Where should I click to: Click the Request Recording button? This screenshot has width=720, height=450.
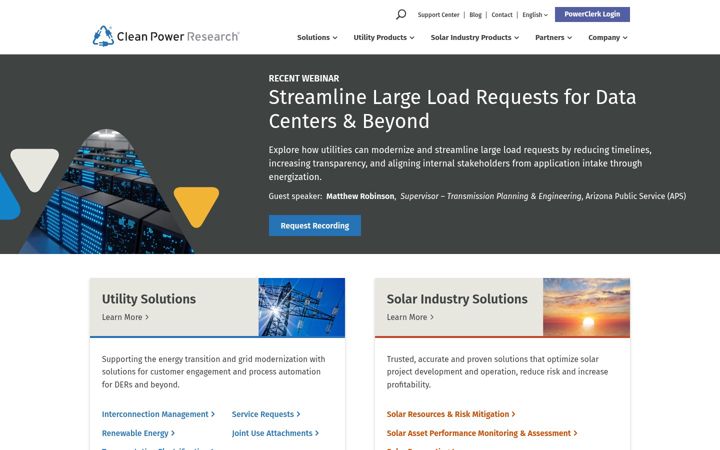pyautogui.click(x=315, y=225)
